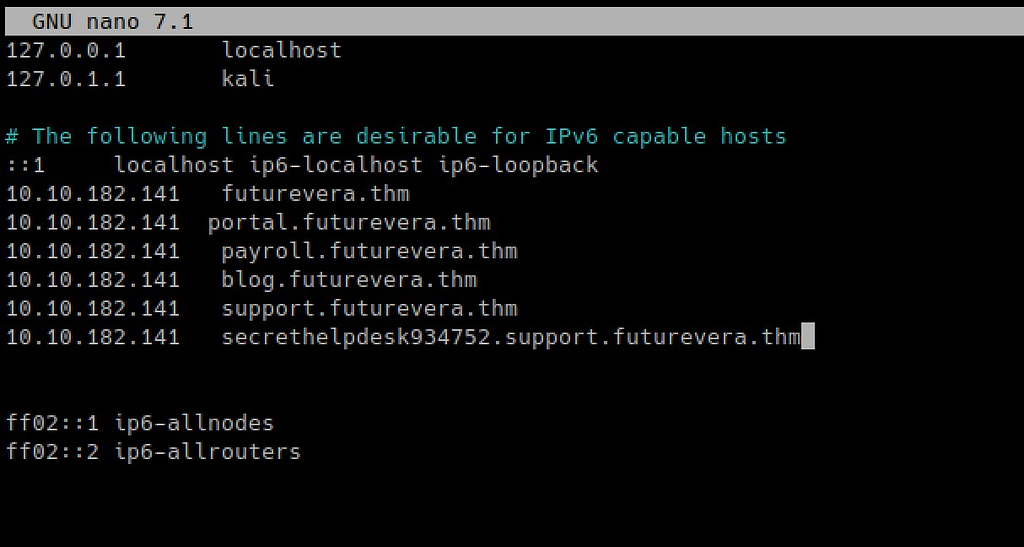Click the kali hostname entry

pos(248,79)
